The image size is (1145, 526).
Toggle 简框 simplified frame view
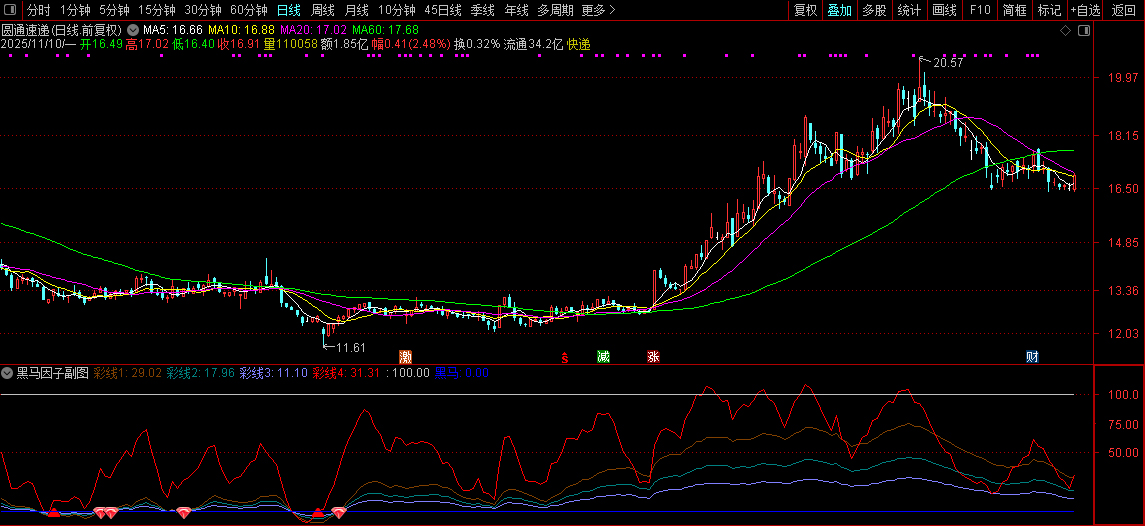pyautogui.click(x=1014, y=10)
